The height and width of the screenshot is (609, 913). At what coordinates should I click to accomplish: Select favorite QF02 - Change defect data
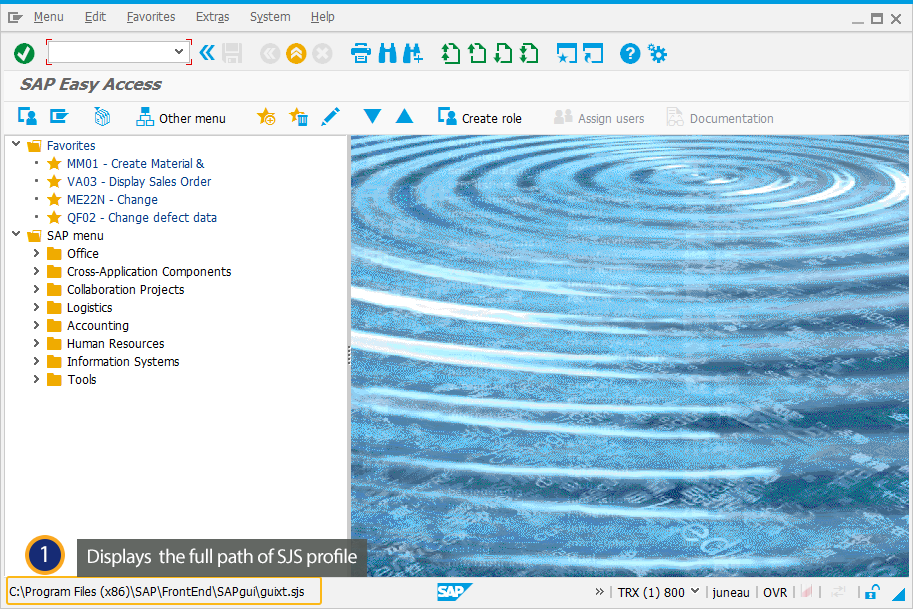141,218
